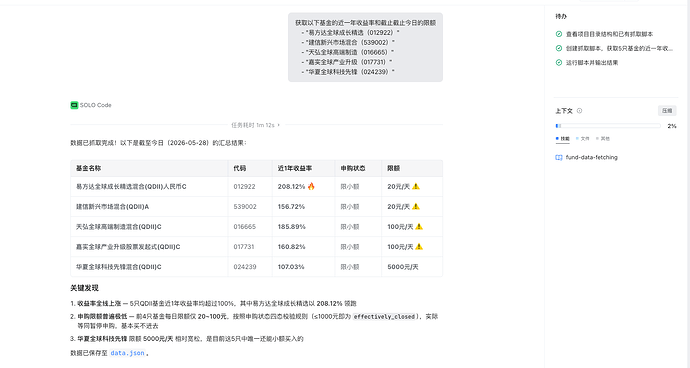Click fund name 华夏全球科技先锋混合(QDII)C
This screenshot has height=368, width=690.
click(119, 267)
